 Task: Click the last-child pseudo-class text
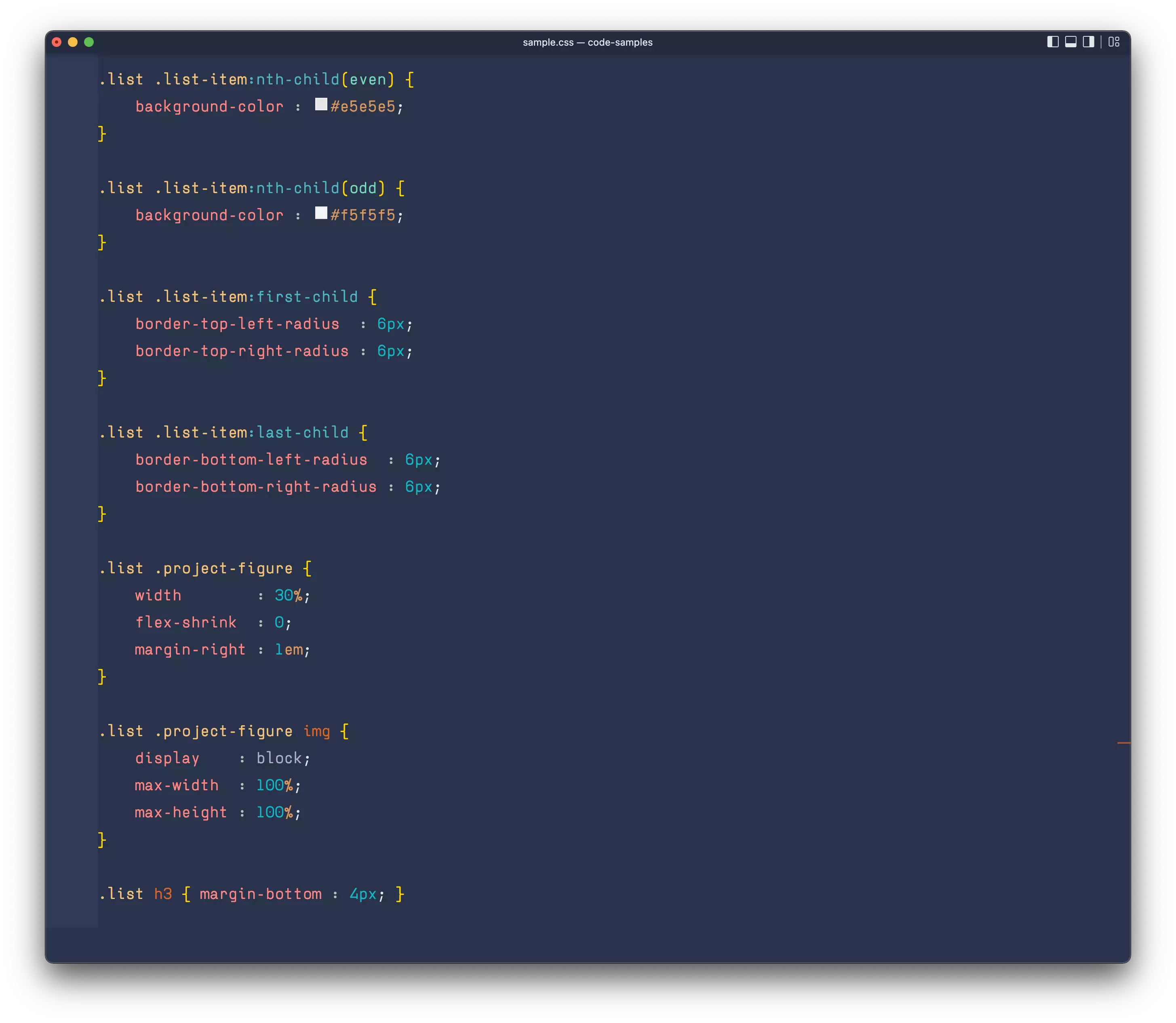point(303,433)
